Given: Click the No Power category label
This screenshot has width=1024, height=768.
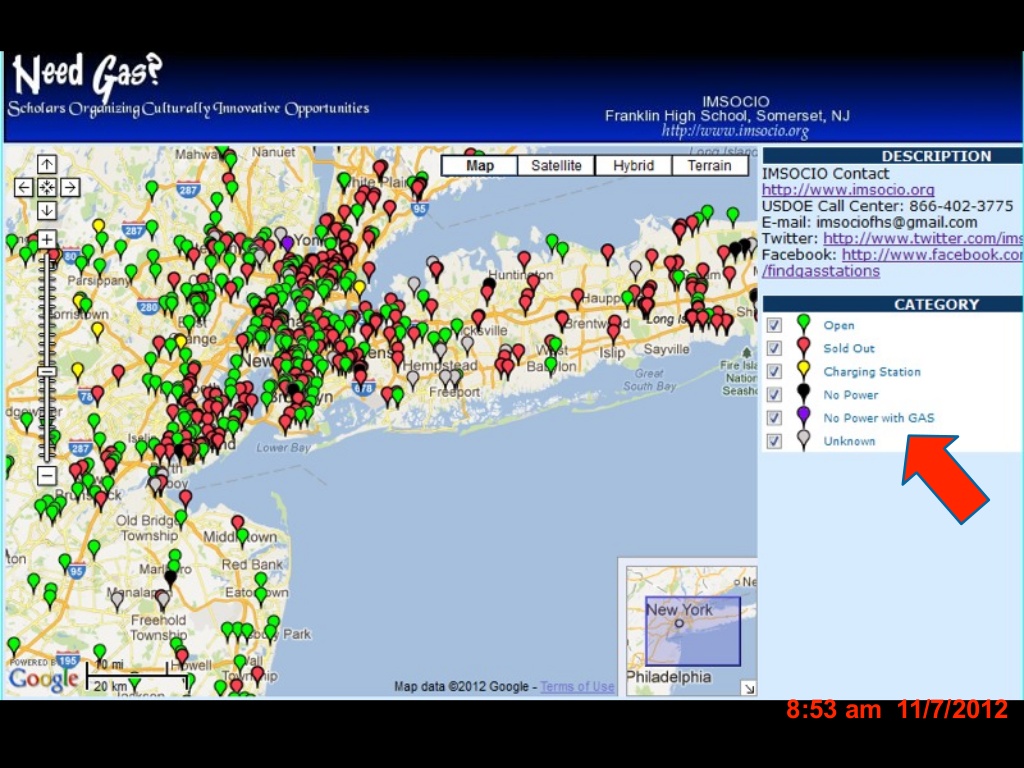Looking at the screenshot, I should click(x=850, y=395).
